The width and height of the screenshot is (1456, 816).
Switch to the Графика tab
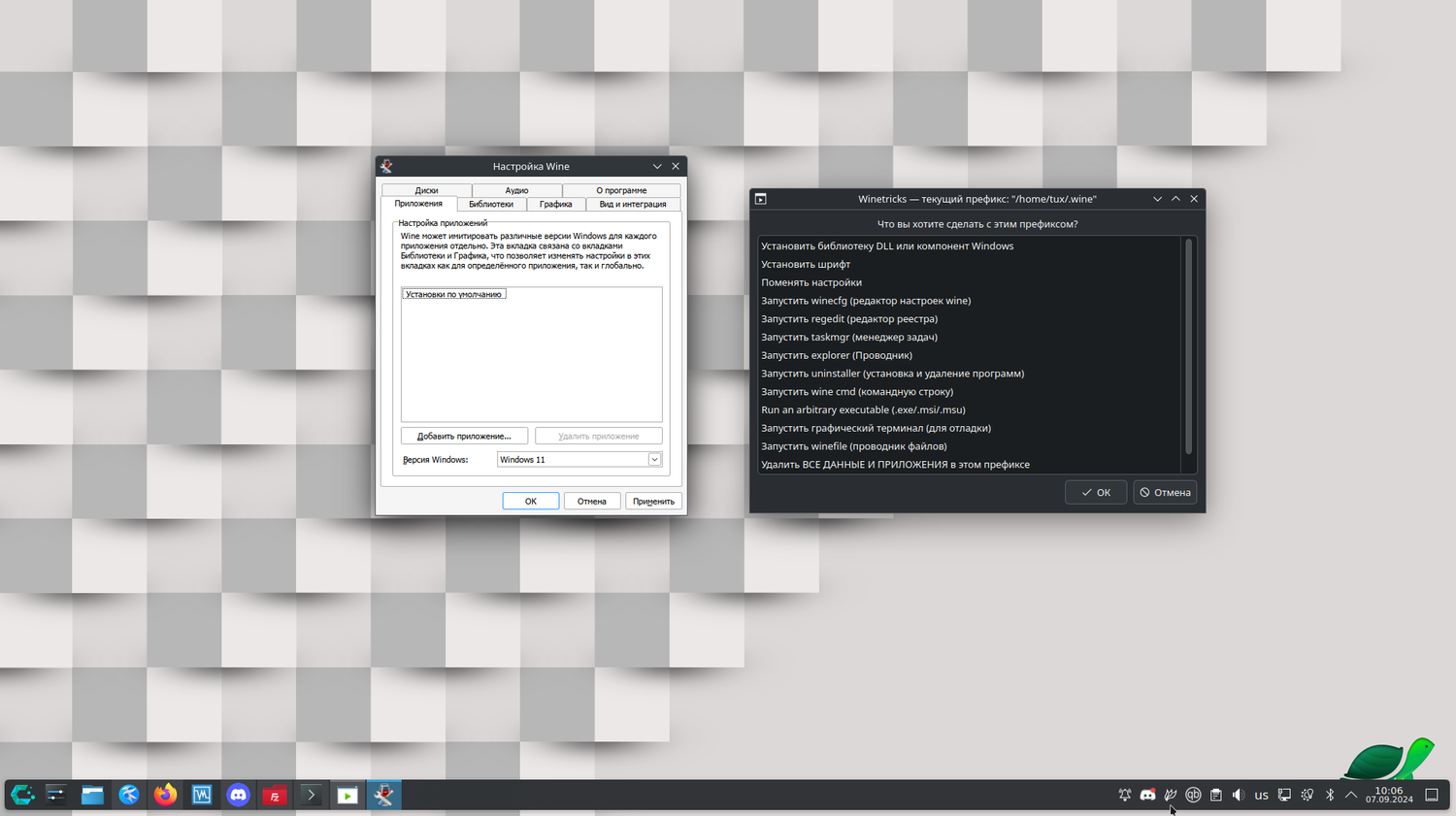pyautogui.click(x=556, y=204)
